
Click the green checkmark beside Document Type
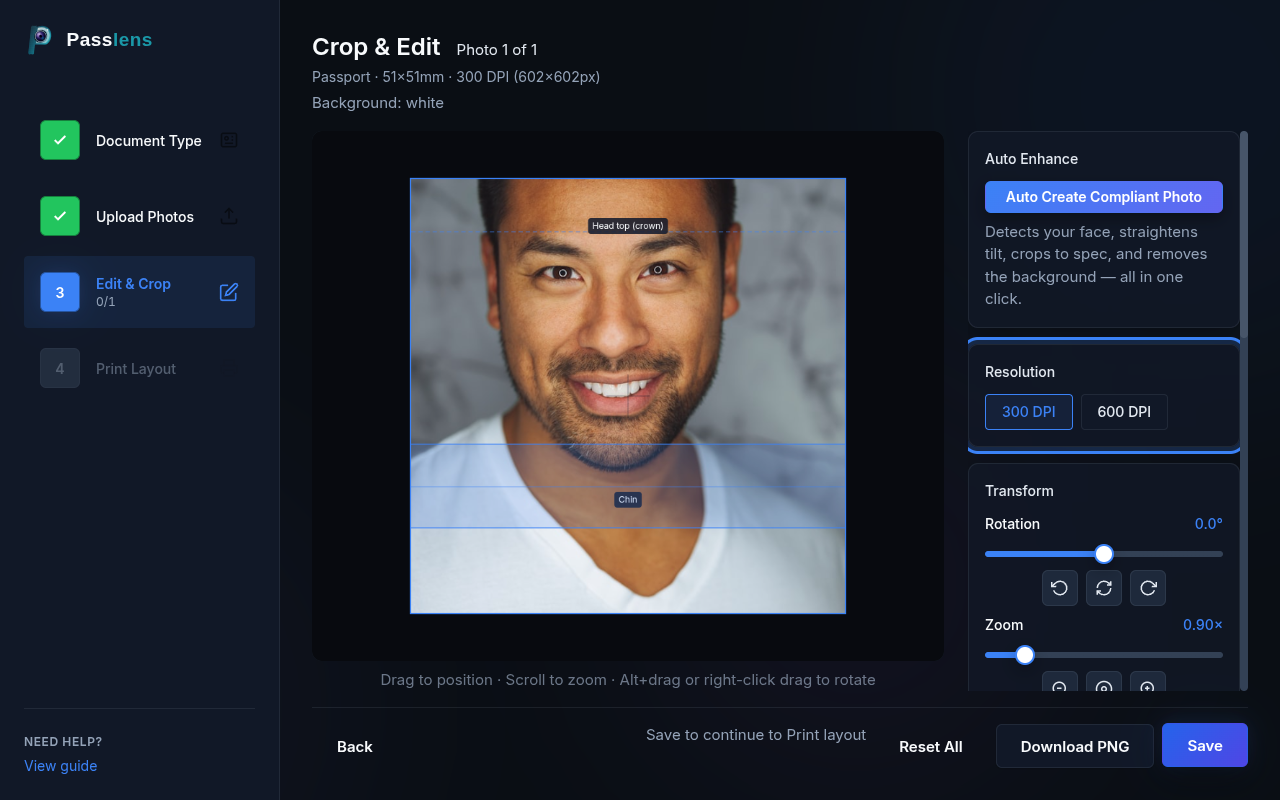[x=60, y=140]
